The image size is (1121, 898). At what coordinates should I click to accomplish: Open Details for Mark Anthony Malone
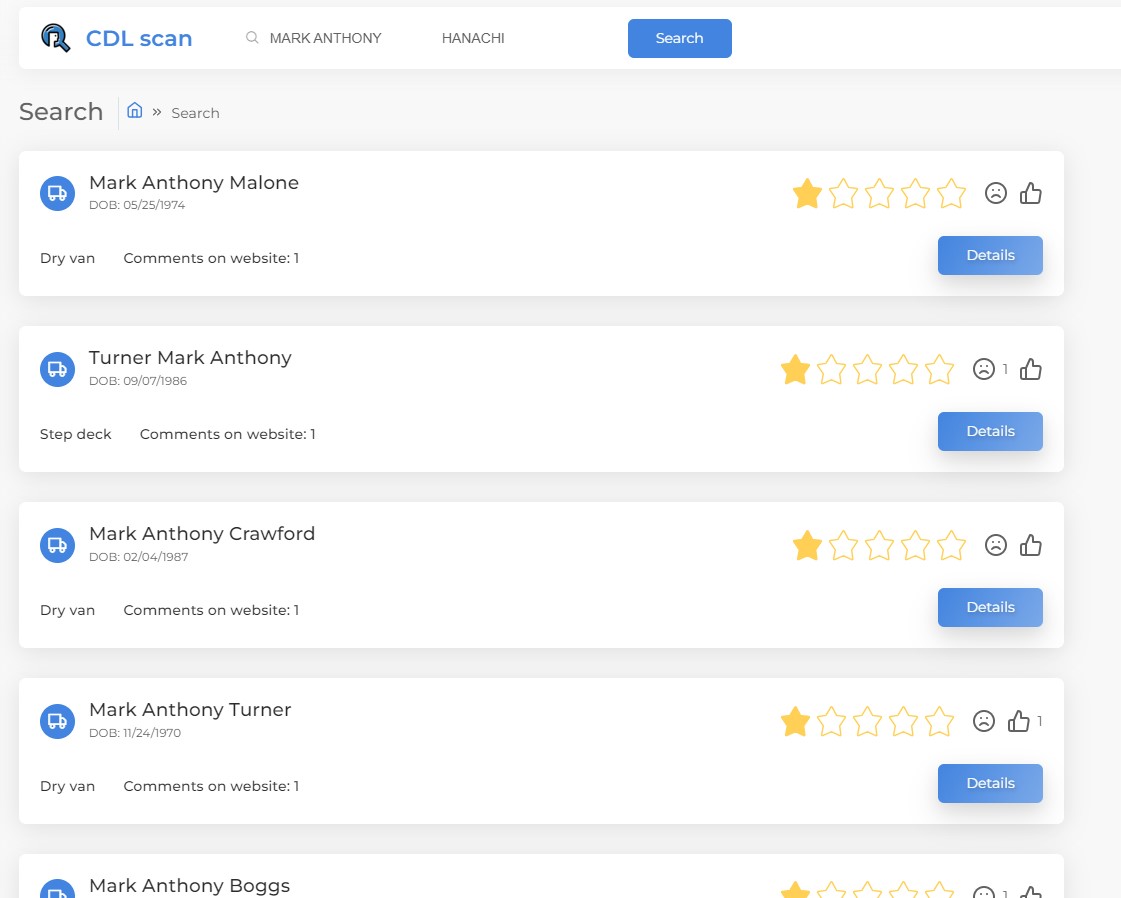(990, 255)
